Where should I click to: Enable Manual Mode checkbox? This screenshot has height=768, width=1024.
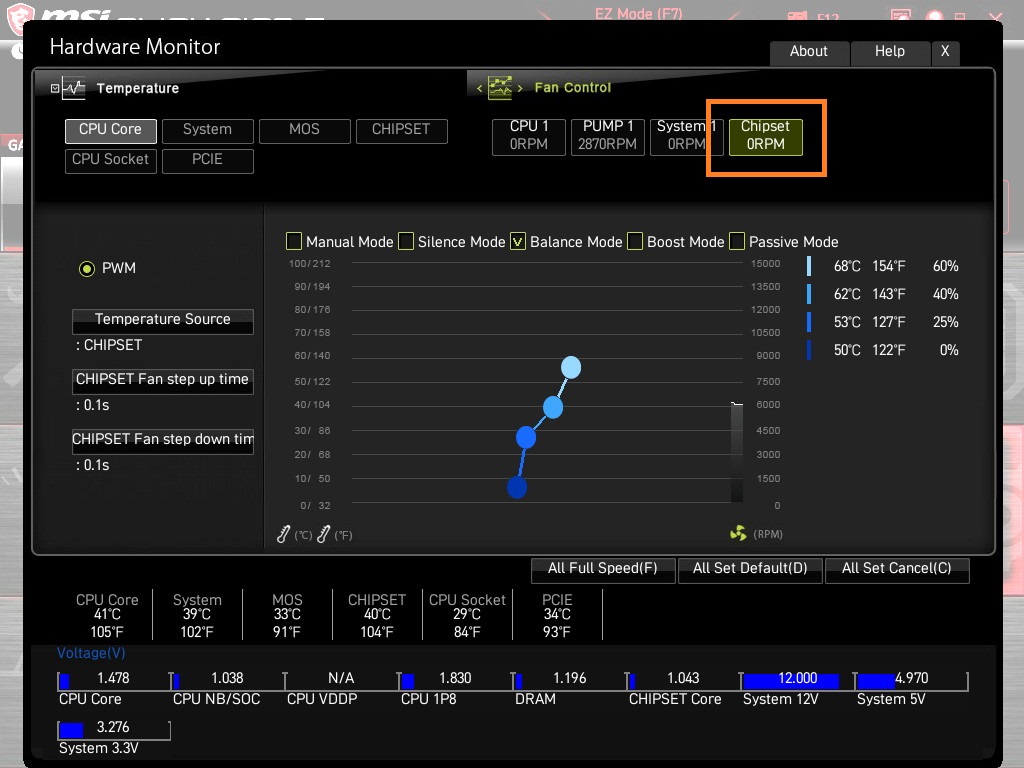tap(294, 241)
